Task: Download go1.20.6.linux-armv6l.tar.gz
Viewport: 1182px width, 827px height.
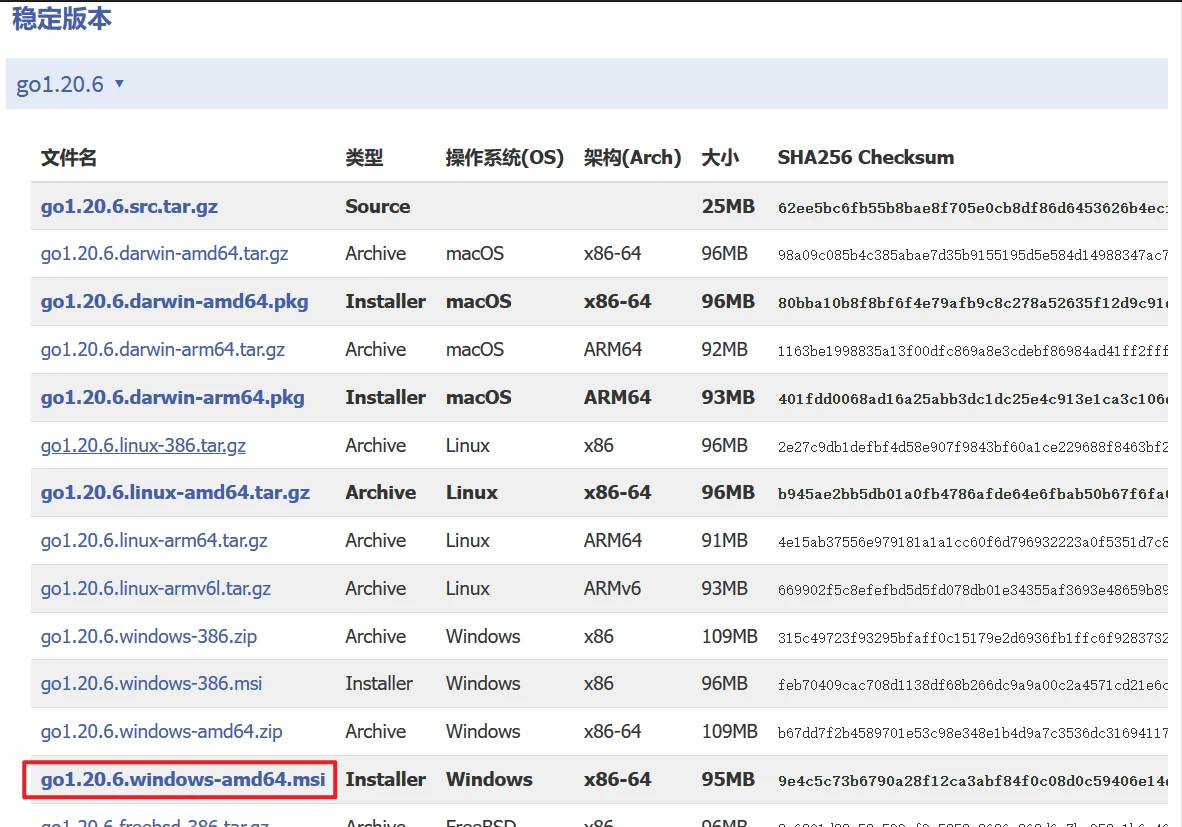Action: point(156,589)
